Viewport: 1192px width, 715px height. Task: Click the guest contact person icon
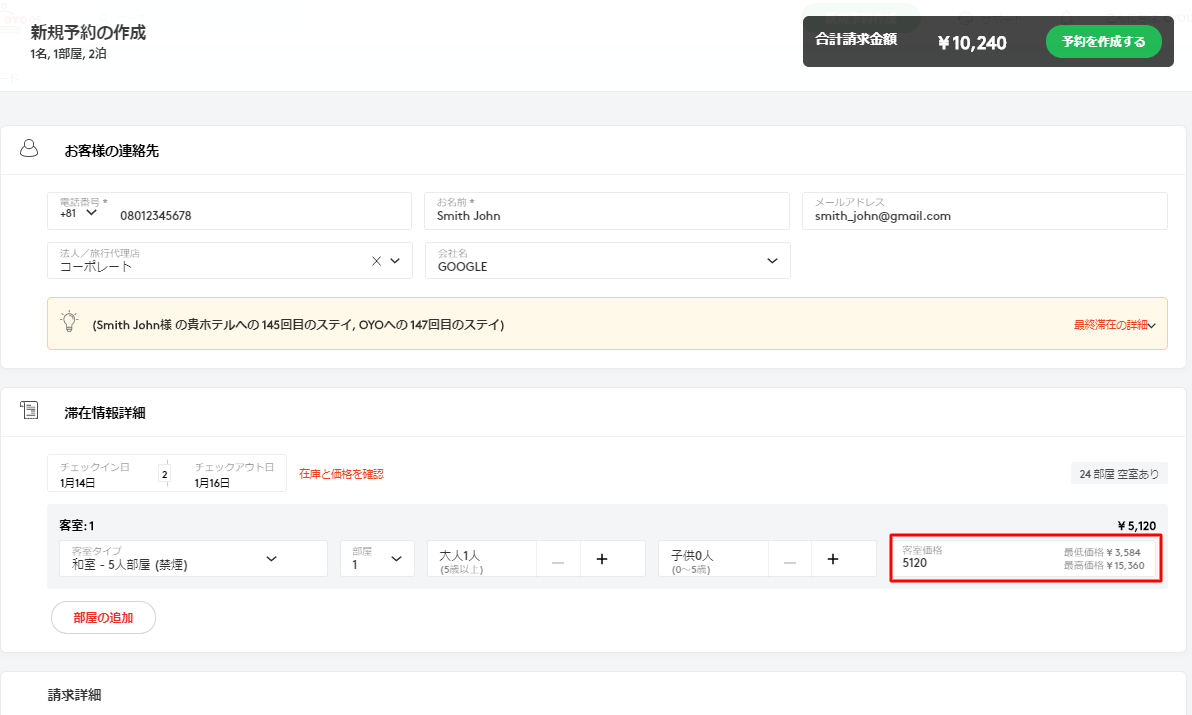29,148
